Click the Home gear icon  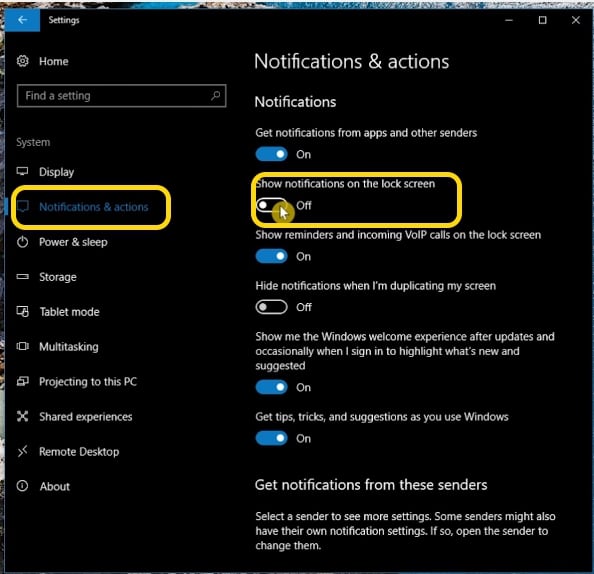pyautogui.click(x=23, y=61)
